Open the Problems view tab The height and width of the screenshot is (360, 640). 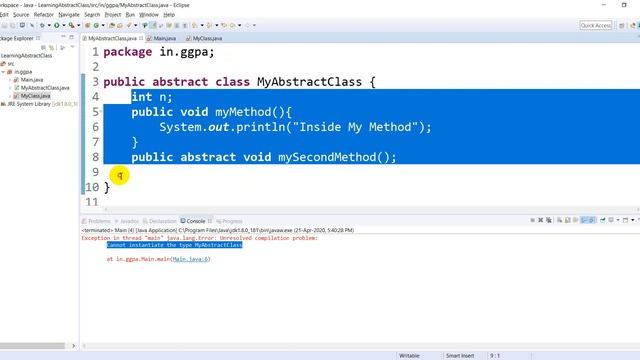point(96,221)
